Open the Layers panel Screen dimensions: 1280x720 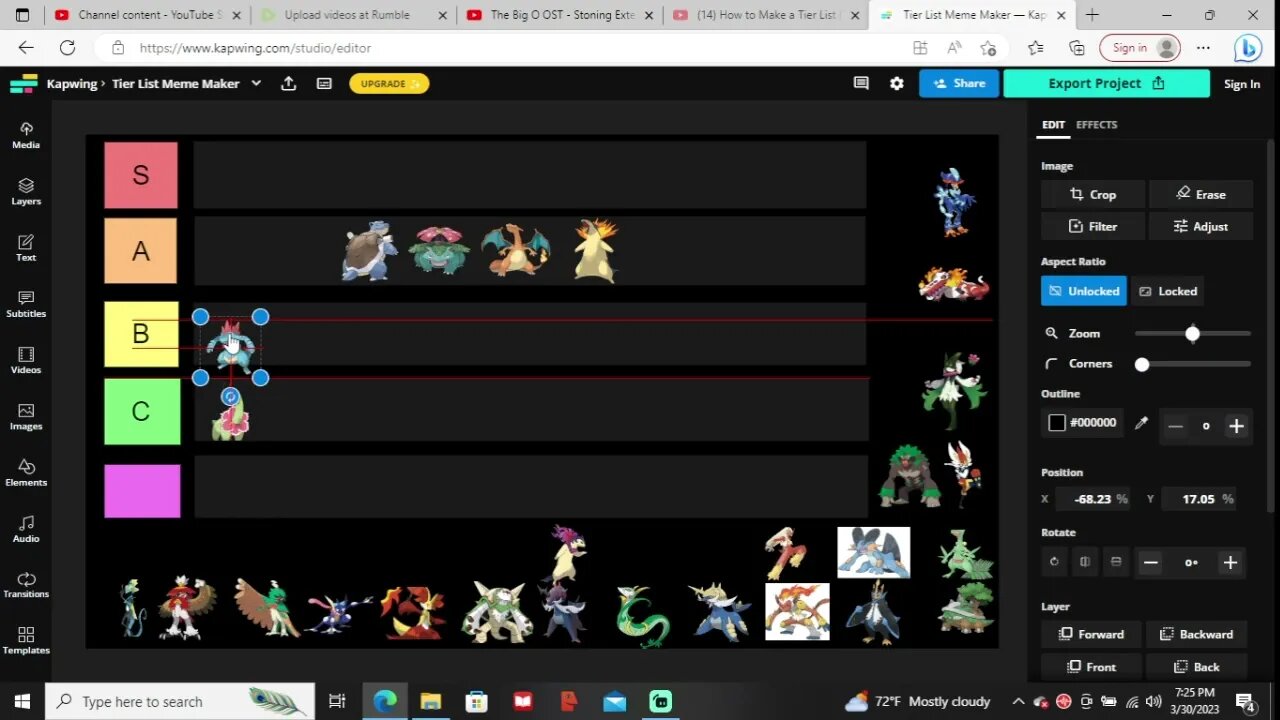[25, 192]
